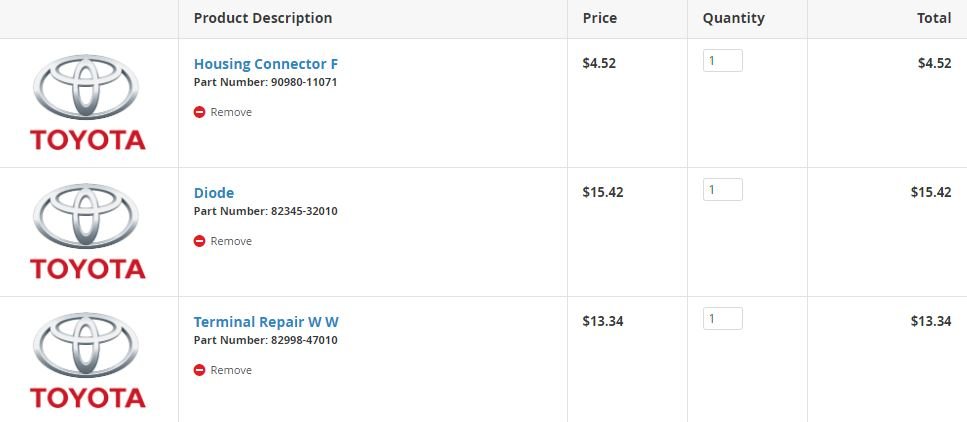Remove Housing Connector F from cart
967x422 pixels.
pos(231,112)
